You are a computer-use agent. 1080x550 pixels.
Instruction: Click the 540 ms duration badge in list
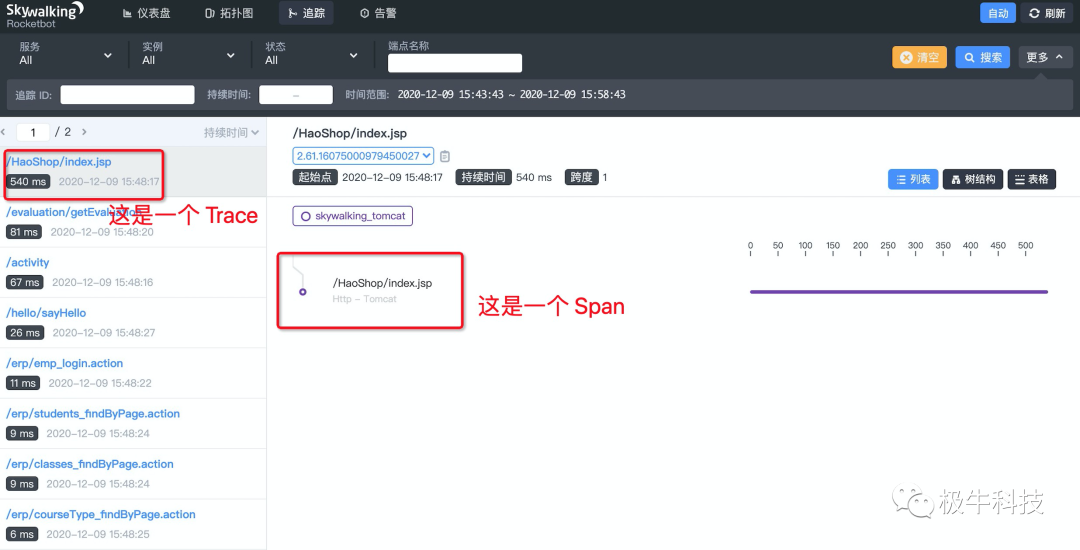[28, 182]
